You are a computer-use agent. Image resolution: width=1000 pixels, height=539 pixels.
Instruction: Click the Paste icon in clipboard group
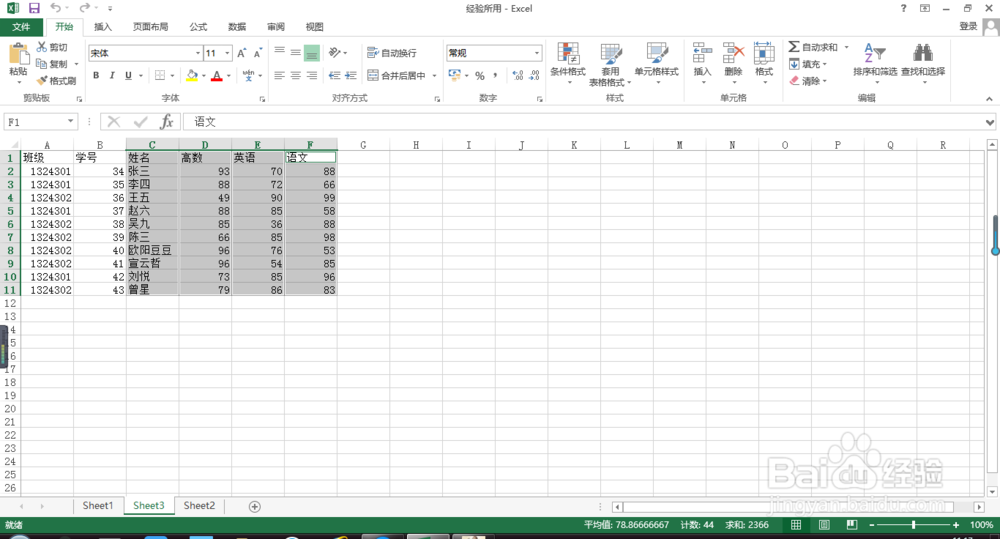(x=18, y=55)
